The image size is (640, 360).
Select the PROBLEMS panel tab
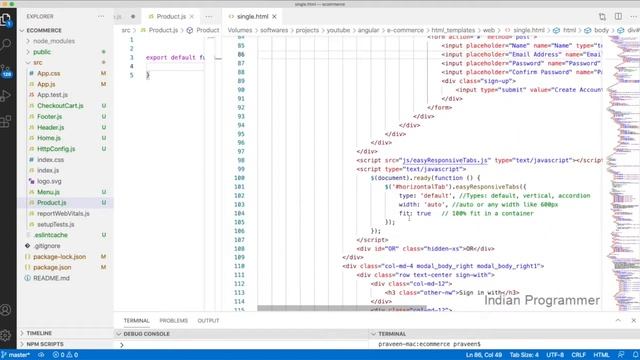(173, 320)
